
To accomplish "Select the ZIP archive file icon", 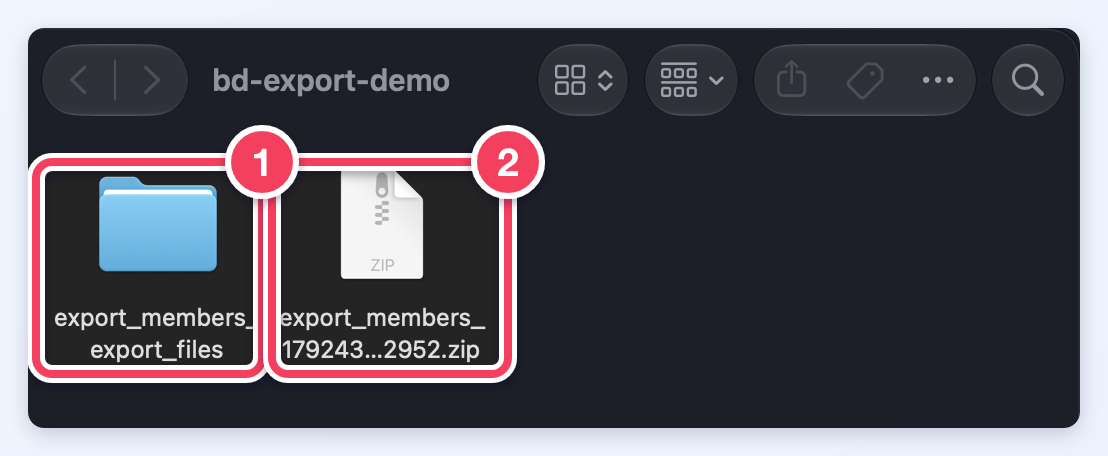I will click(x=382, y=225).
